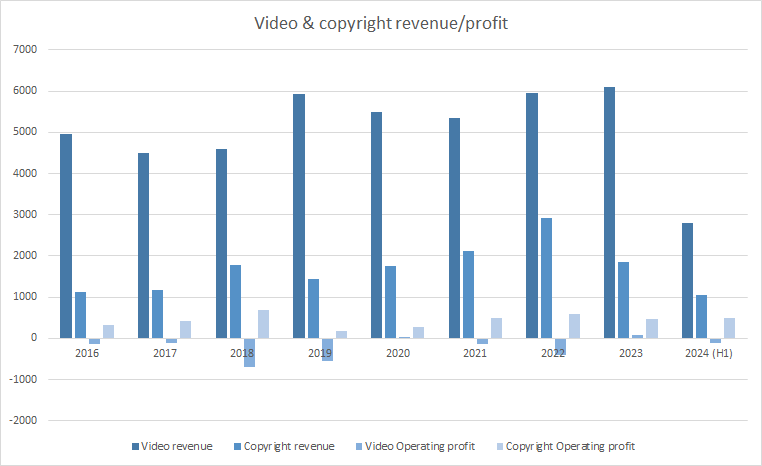The width and height of the screenshot is (762, 466).
Task: Click the 4000 y-axis value
Action: tap(25, 173)
